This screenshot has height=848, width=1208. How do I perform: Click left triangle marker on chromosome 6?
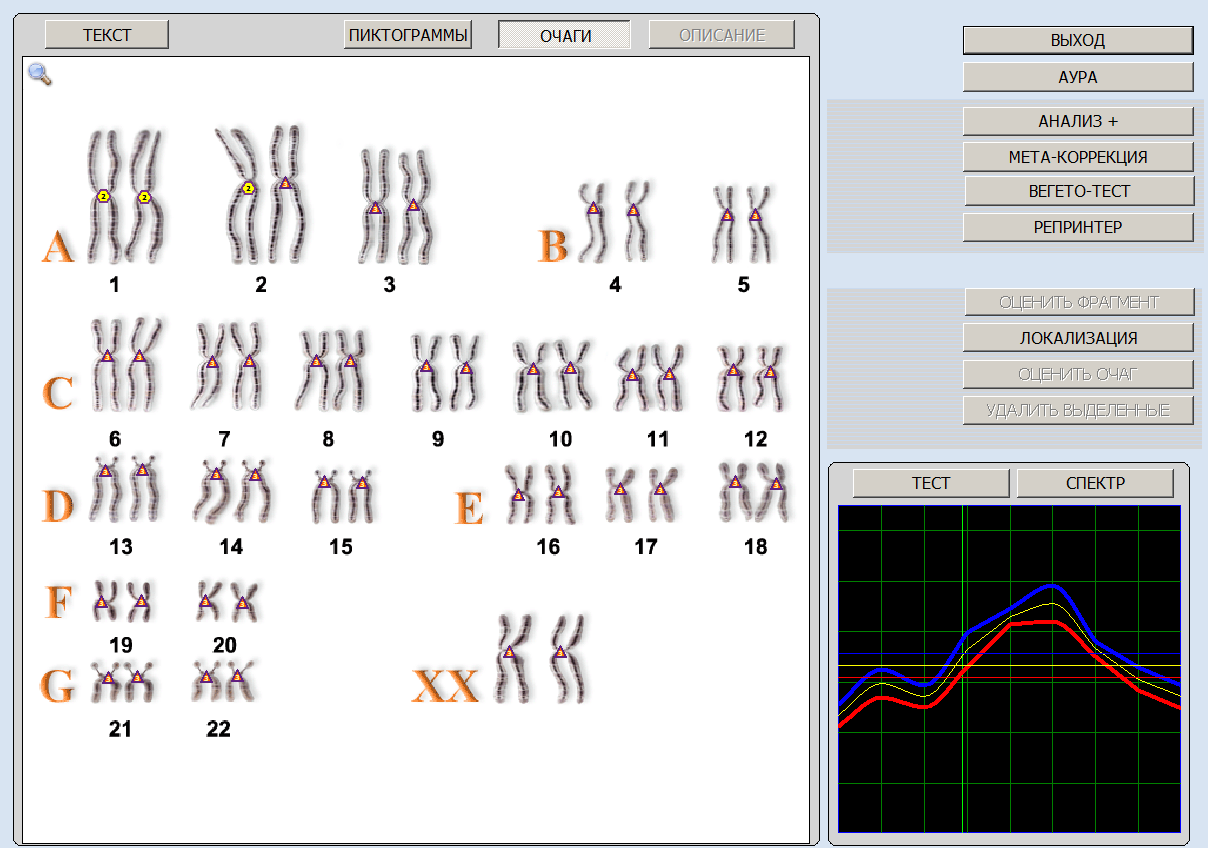pos(107,354)
